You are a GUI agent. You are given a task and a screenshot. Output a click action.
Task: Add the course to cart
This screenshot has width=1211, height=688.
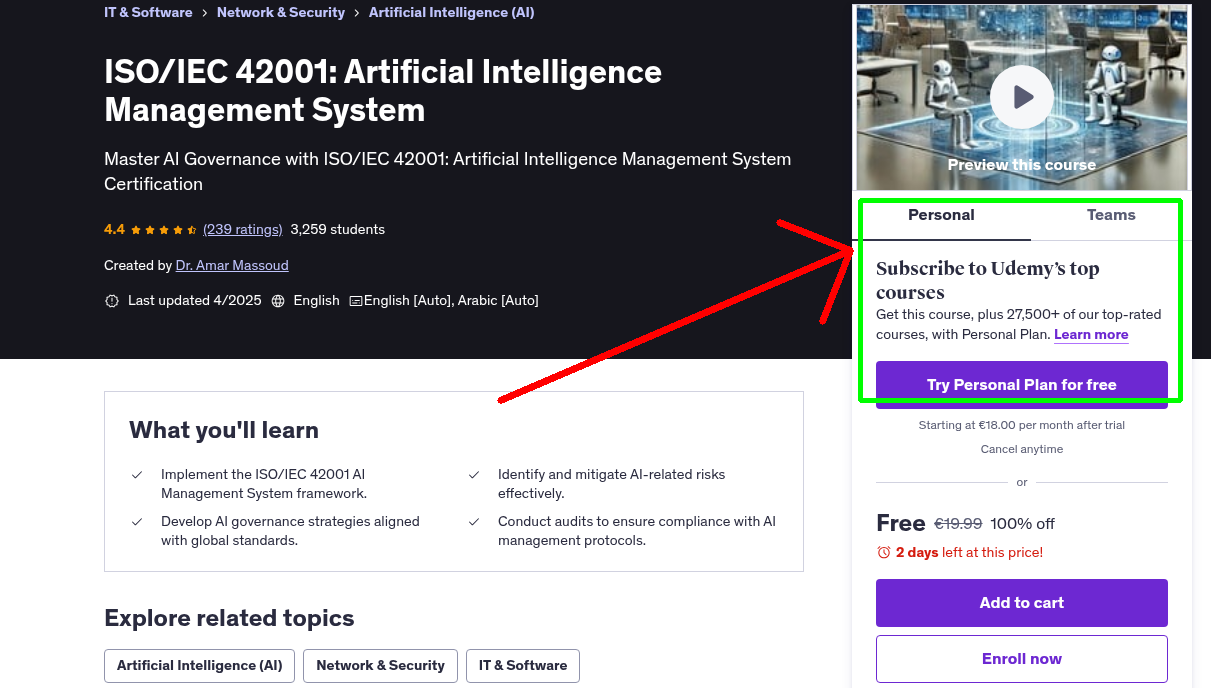point(1022,602)
